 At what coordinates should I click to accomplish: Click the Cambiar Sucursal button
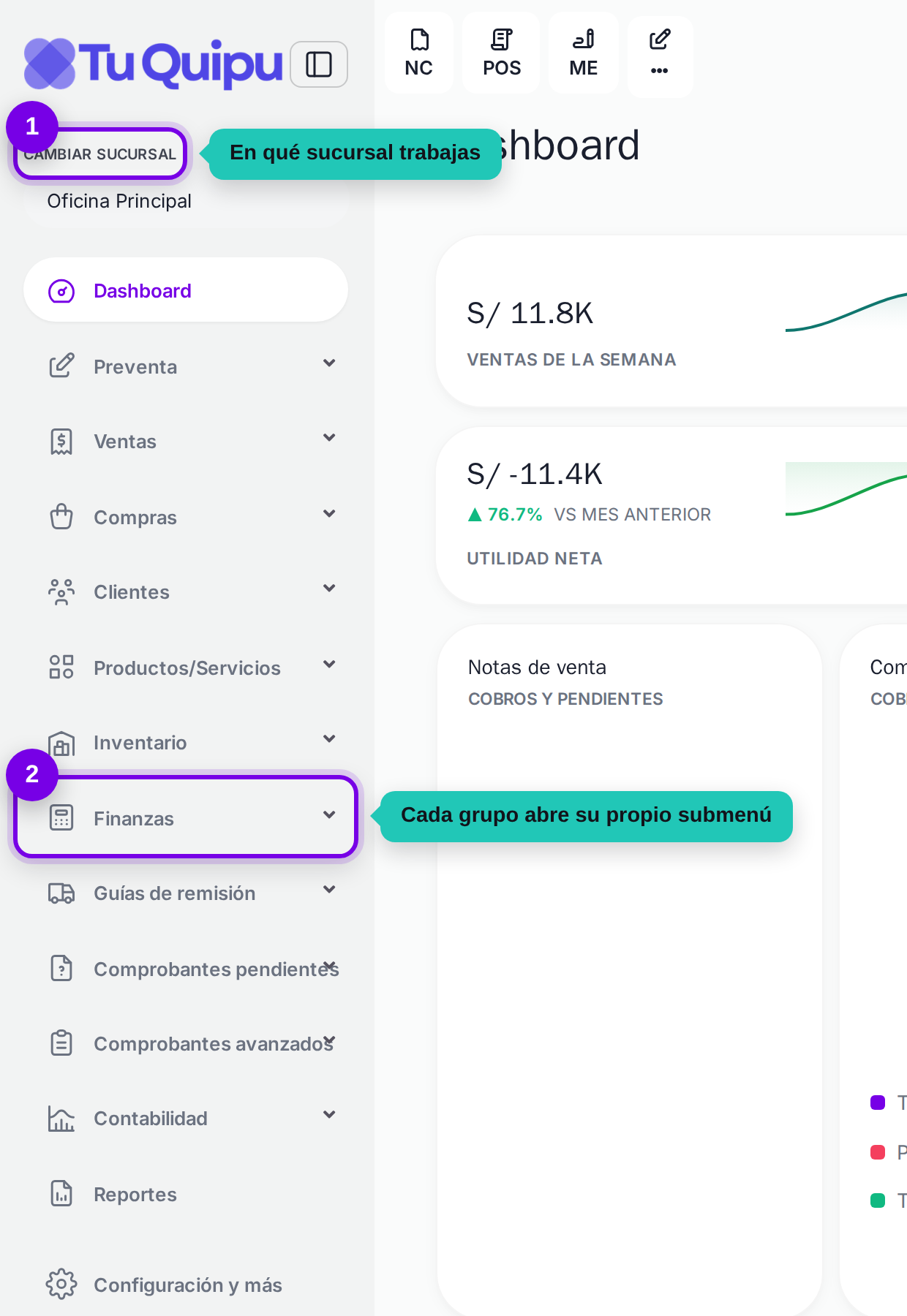tap(100, 154)
